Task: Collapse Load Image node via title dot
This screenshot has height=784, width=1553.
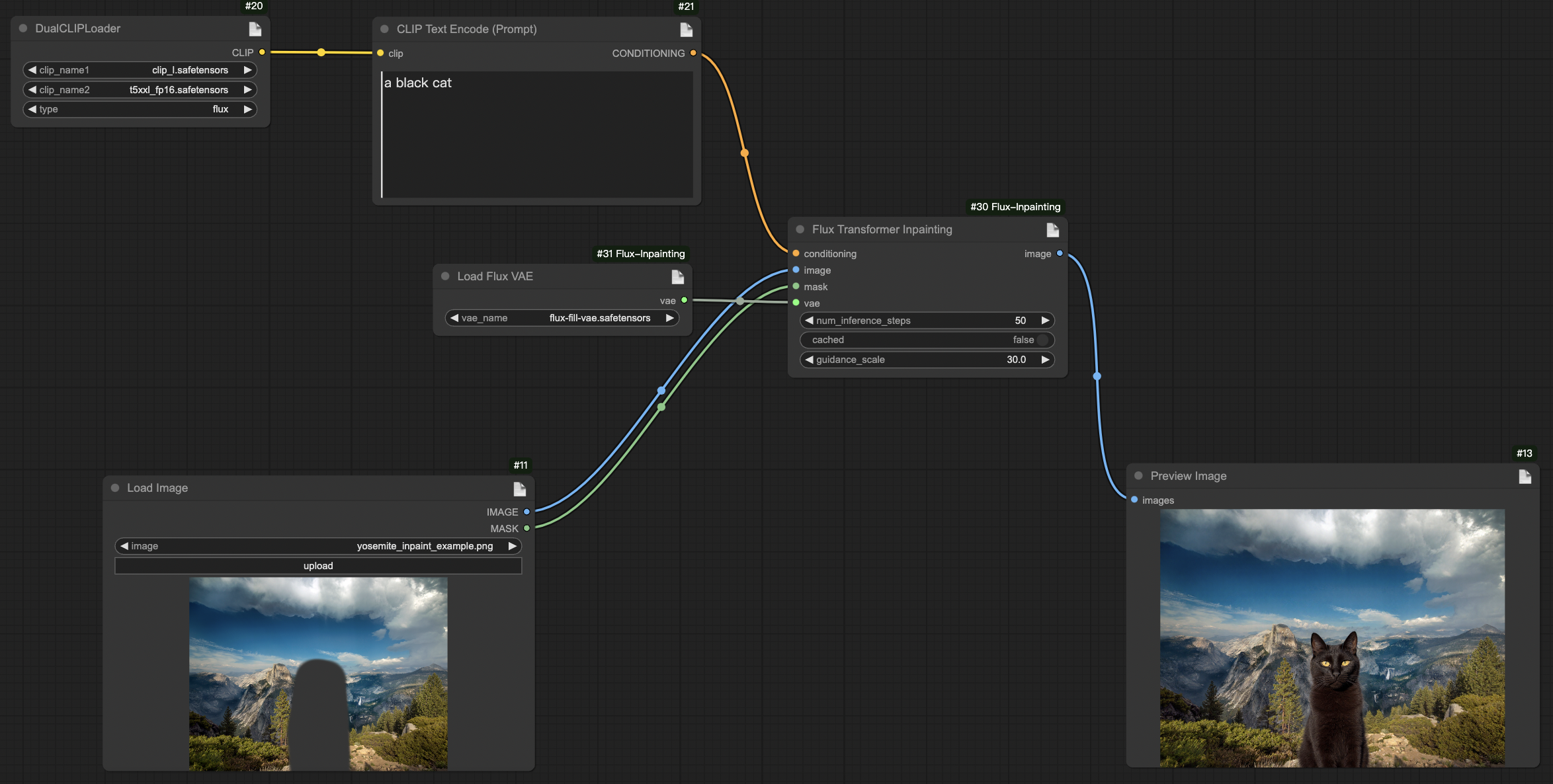Action: pyautogui.click(x=115, y=488)
